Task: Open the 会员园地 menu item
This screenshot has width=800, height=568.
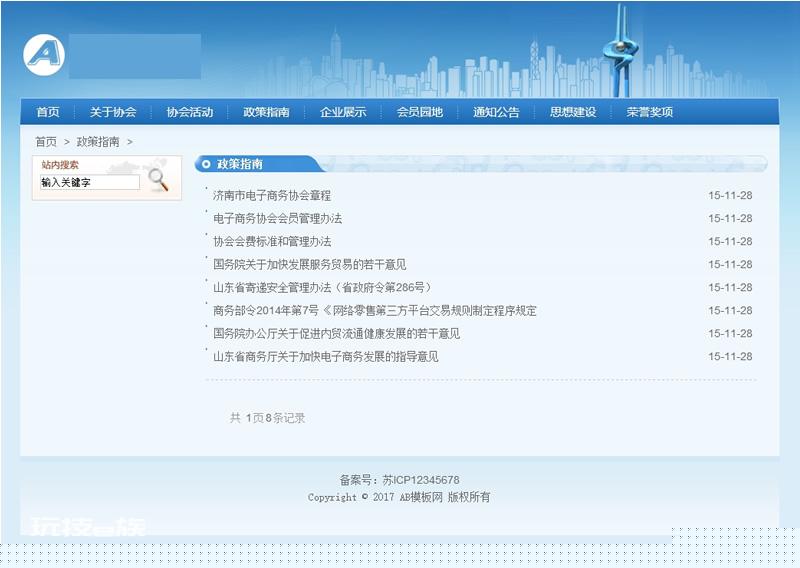Action: [419, 112]
